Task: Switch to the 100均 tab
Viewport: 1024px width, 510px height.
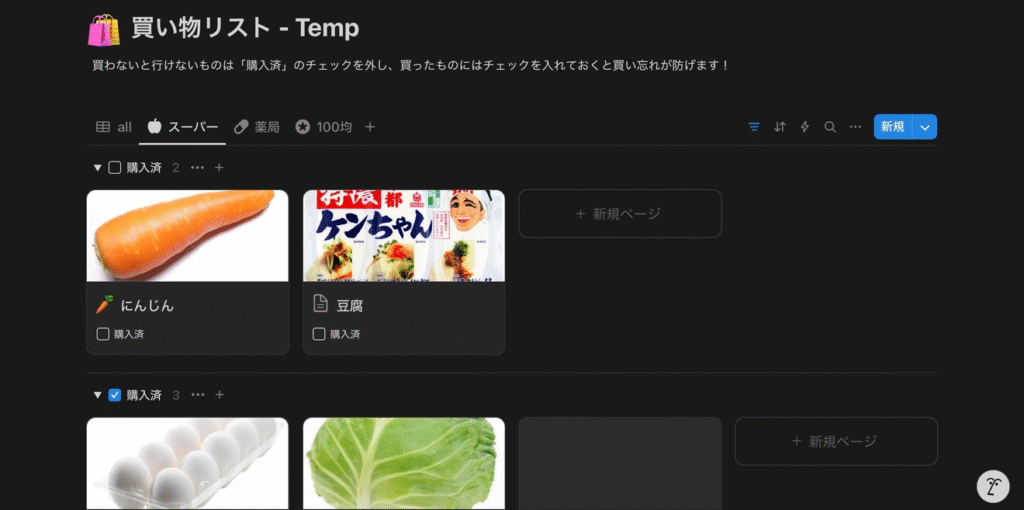Action: pos(324,127)
